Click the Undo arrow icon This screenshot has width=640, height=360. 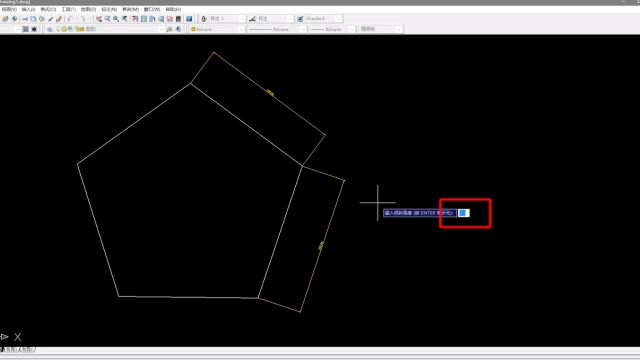click(x=70, y=19)
